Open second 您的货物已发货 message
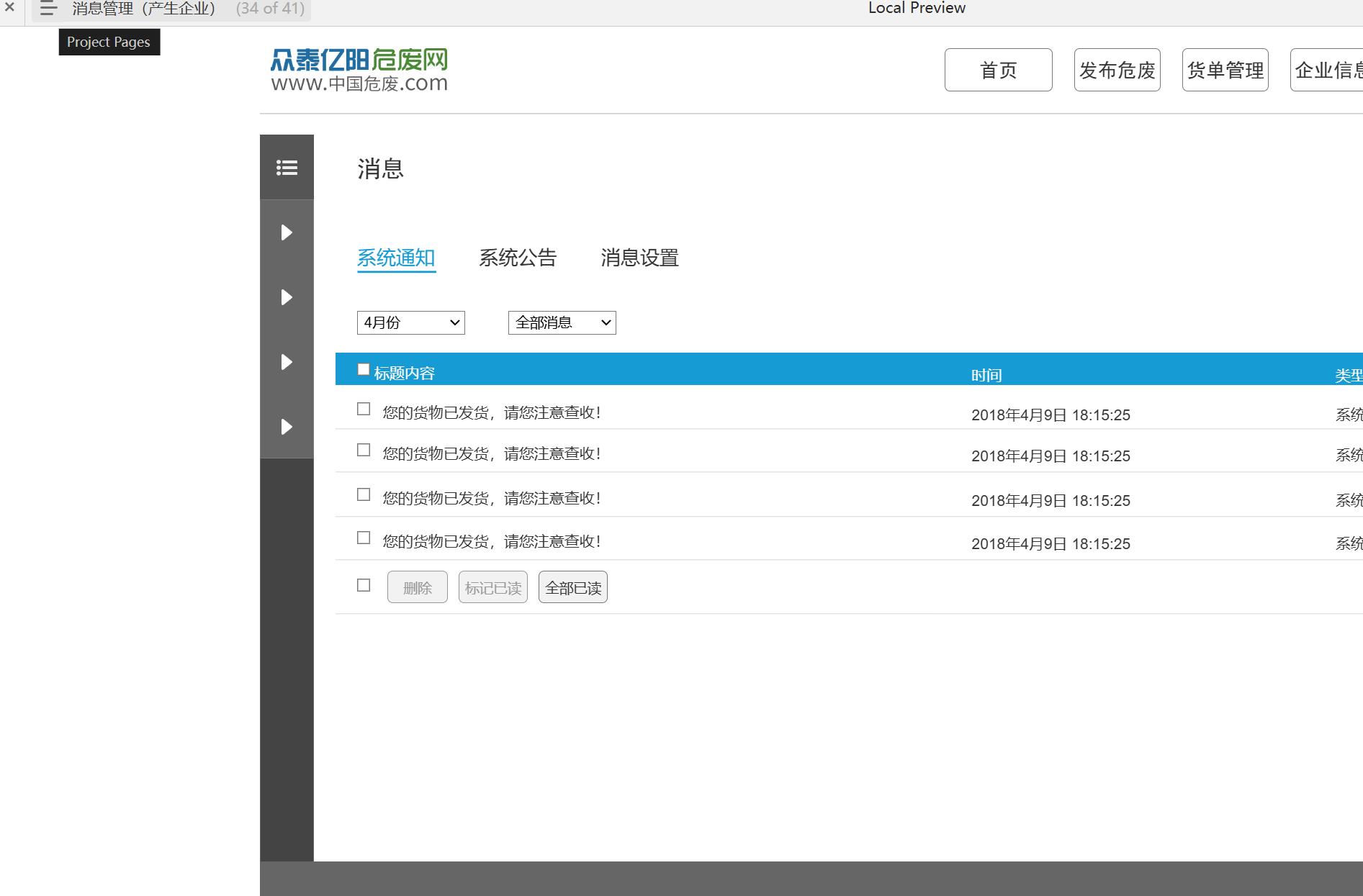 pyautogui.click(x=492, y=453)
